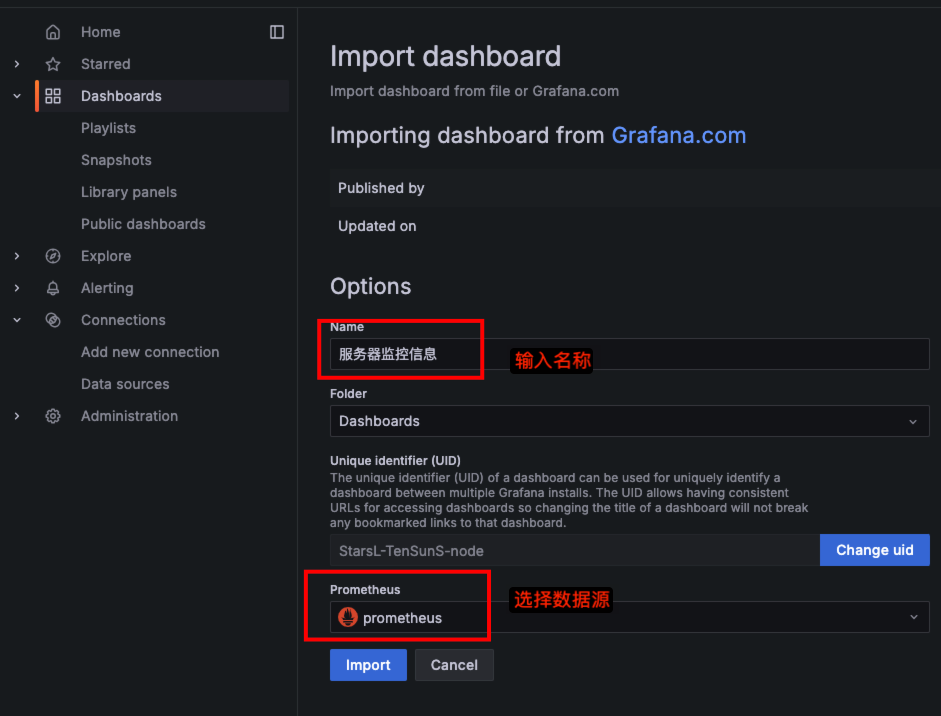Click the Import button
The height and width of the screenshot is (716, 941).
click(x=368, y=665)
